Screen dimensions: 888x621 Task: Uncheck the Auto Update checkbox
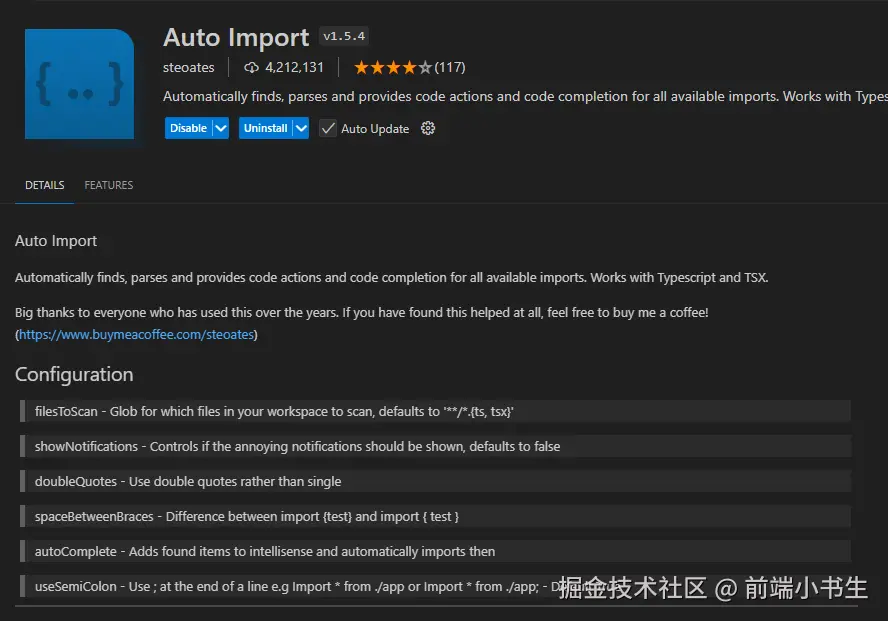coord(327,128)
